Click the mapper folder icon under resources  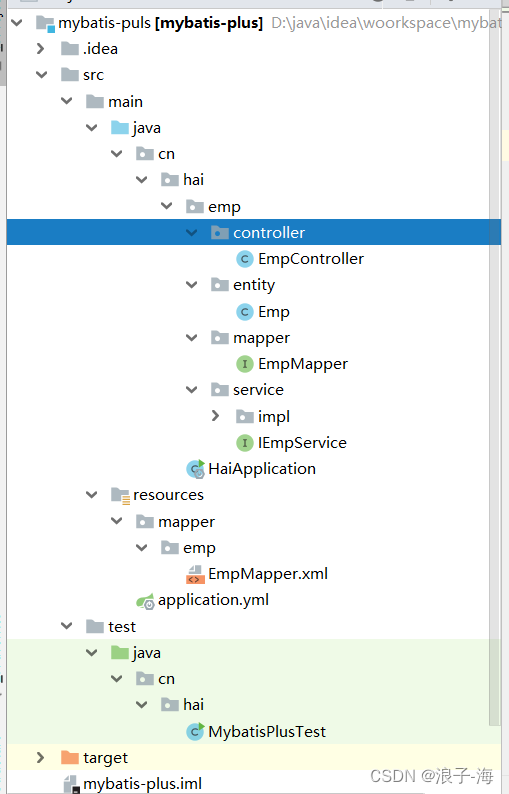click(144, 522)
